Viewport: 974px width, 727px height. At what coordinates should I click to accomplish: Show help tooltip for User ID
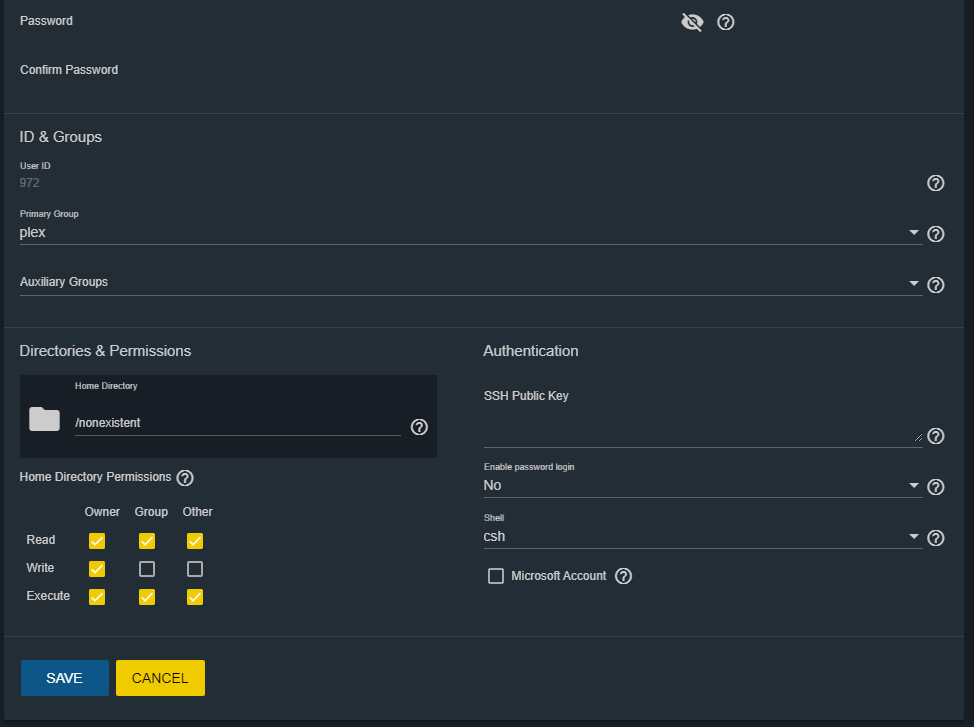936,183
